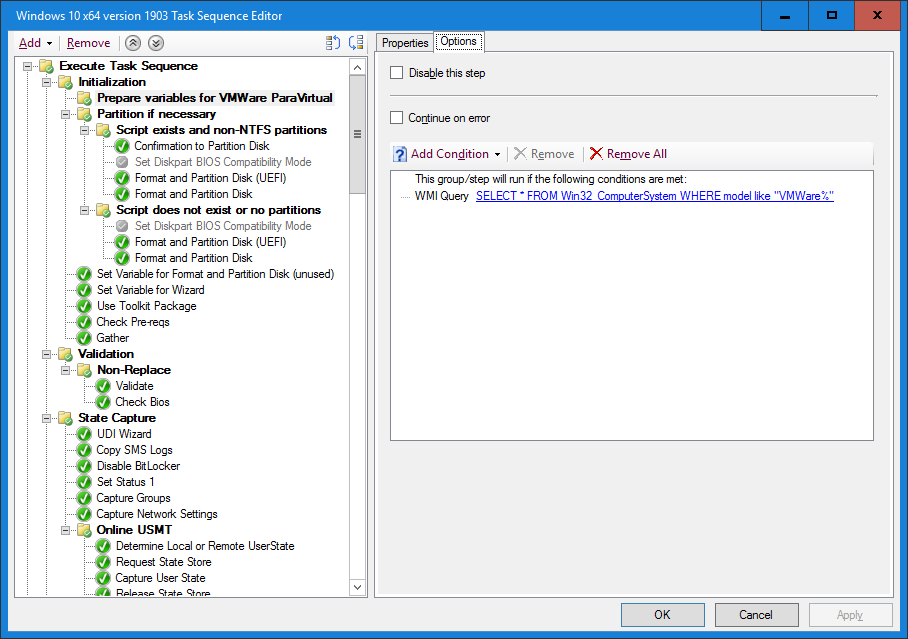This screenshot has width=908, height=639.
Task: Collapse the Execute Task Sequence root node
Action: pyautogui.click(x=27, y=66)
